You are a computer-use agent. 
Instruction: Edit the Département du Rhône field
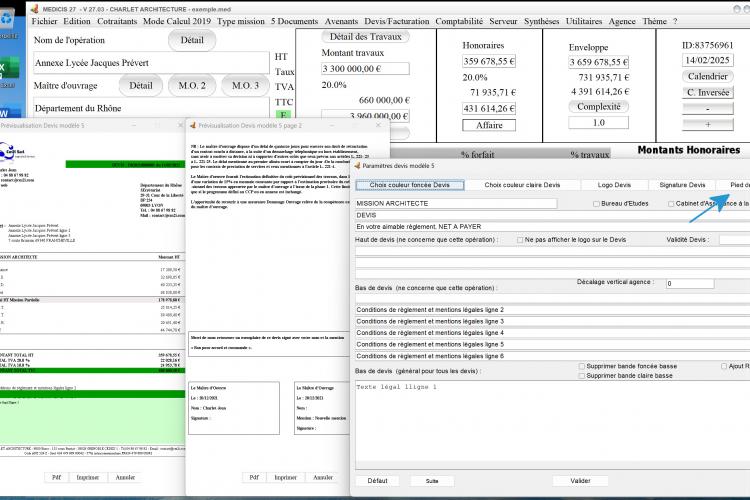pos(152,108)
